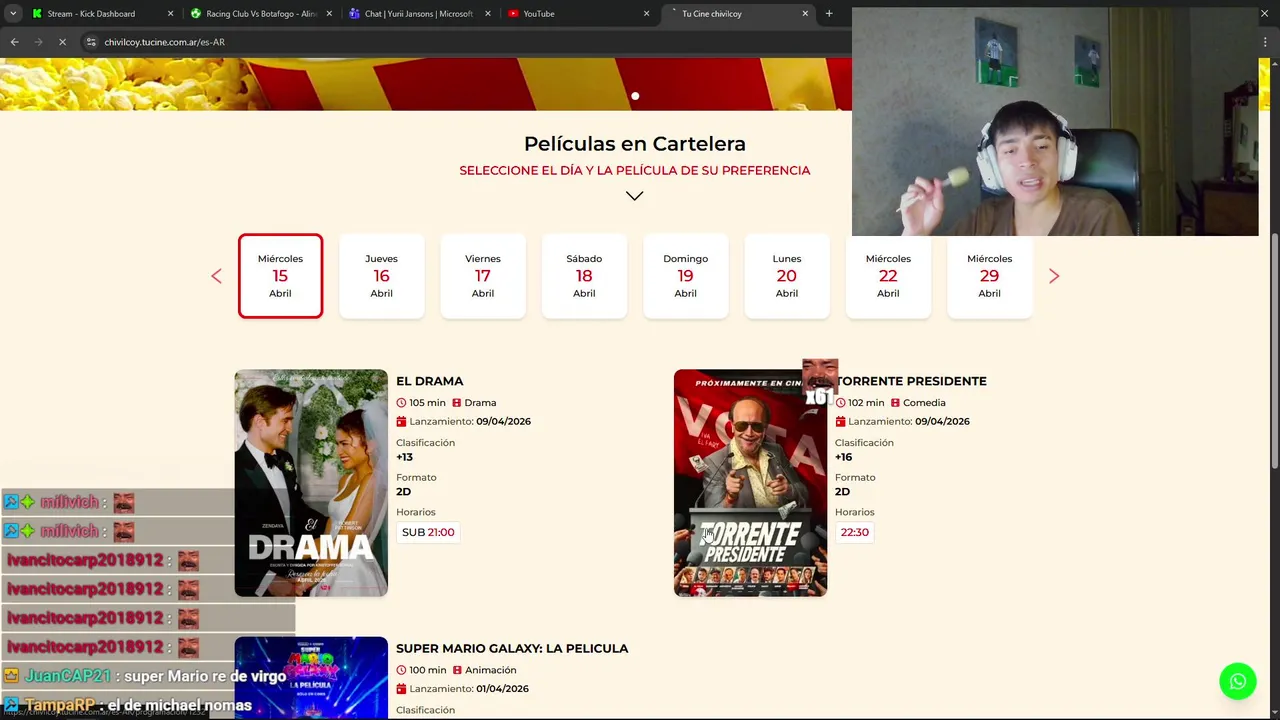
Task: Click the page vertical scrollbar
Action: [1275, 350]
